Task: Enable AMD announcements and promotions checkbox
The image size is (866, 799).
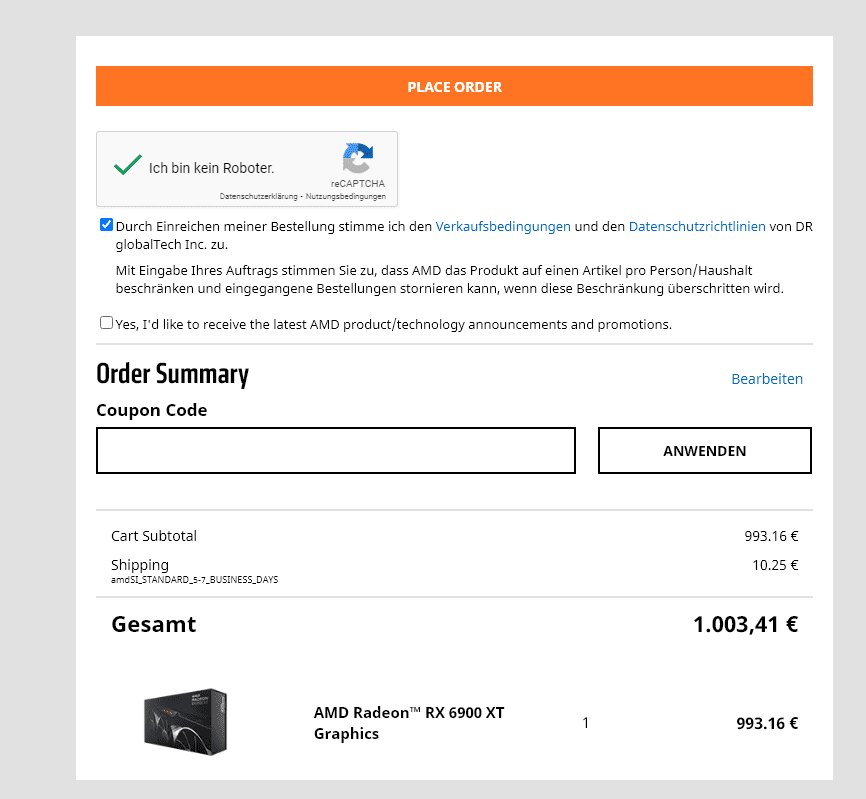Action: [106, 323]
